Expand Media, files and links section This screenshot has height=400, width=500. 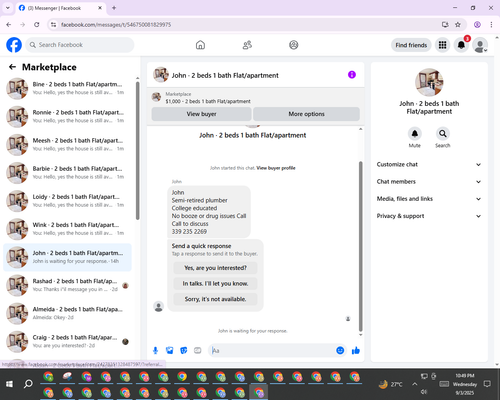click(x=429, y=199)
